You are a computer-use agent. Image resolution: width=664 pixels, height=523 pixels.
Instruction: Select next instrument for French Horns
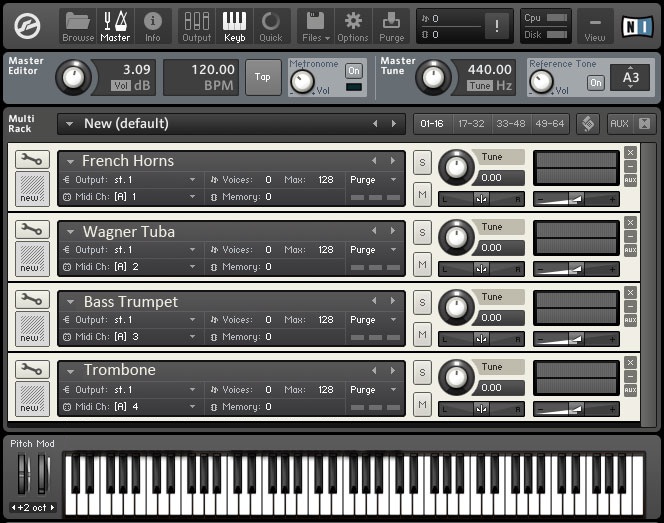pos(393,161)
